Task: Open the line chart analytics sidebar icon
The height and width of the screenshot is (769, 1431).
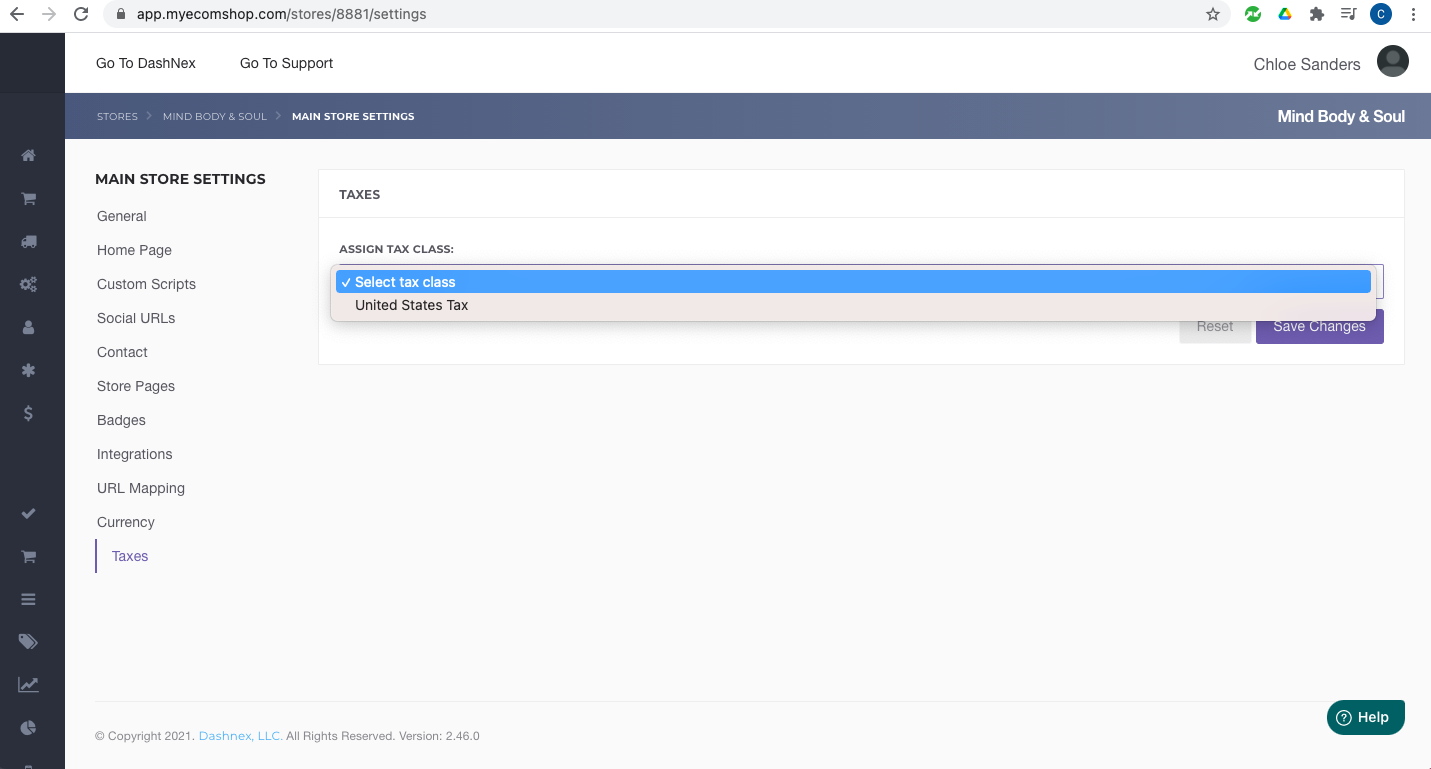Action: tap(29, 685)
